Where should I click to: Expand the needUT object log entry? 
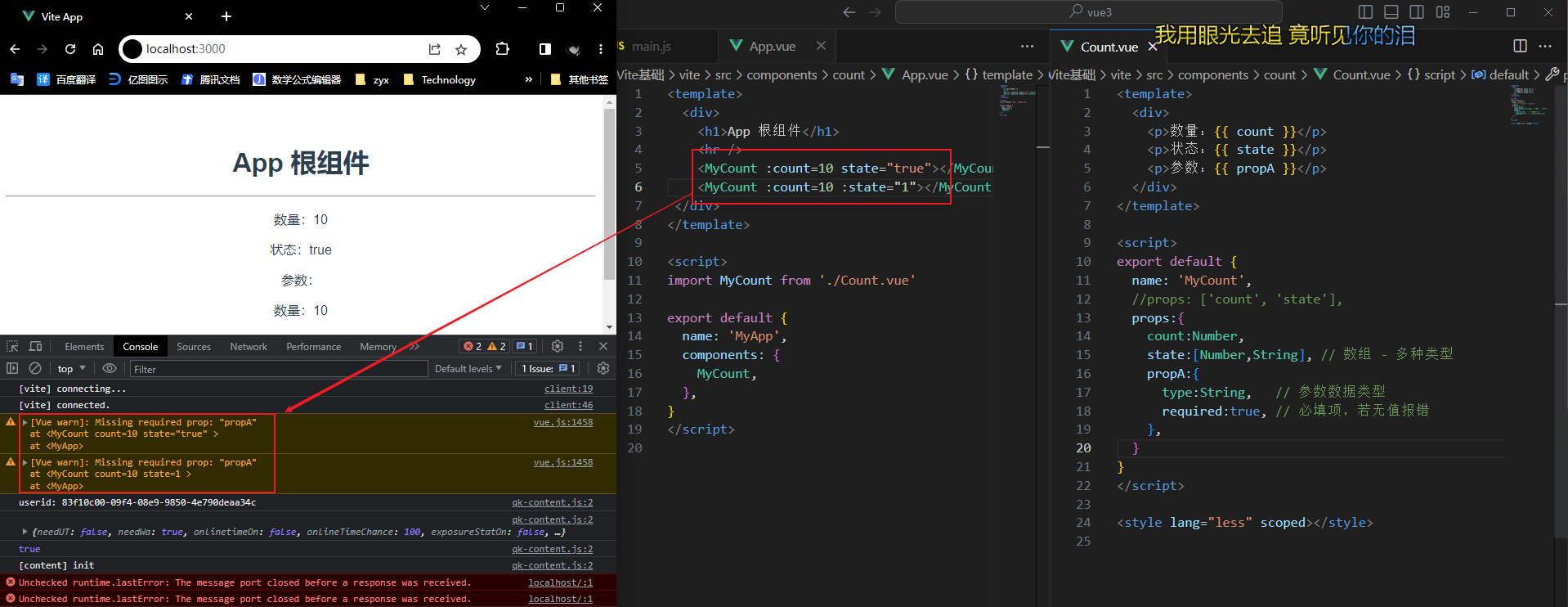pyautogui.click(x=25, y=532)
